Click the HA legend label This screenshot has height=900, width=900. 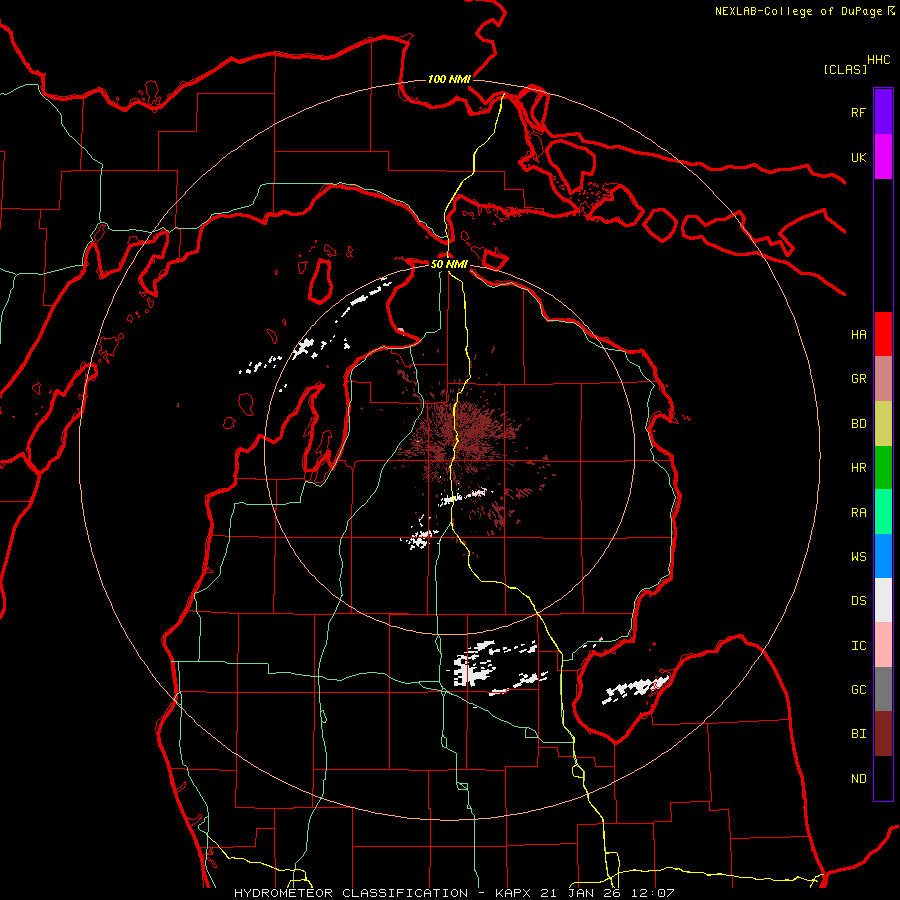click(x=858, y=335)
